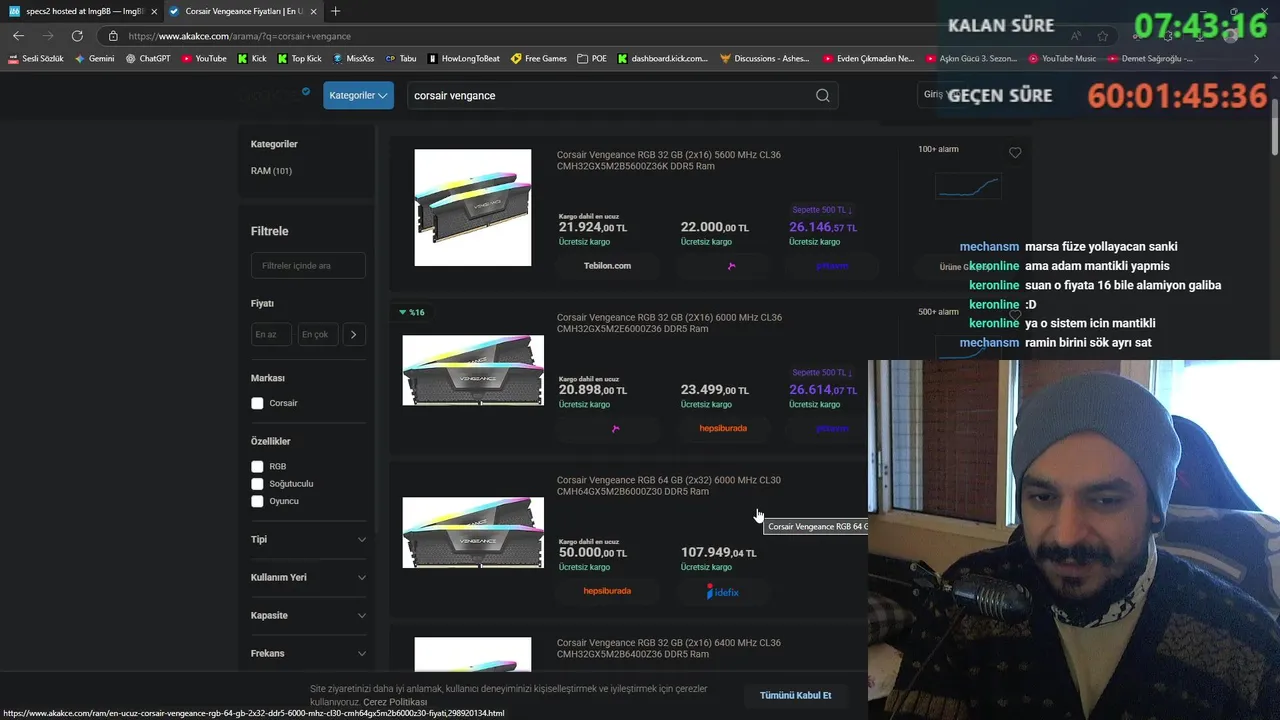Click the Filtreler içinde ara field
Screen dimensions: 1280x720
click(308, 266)
